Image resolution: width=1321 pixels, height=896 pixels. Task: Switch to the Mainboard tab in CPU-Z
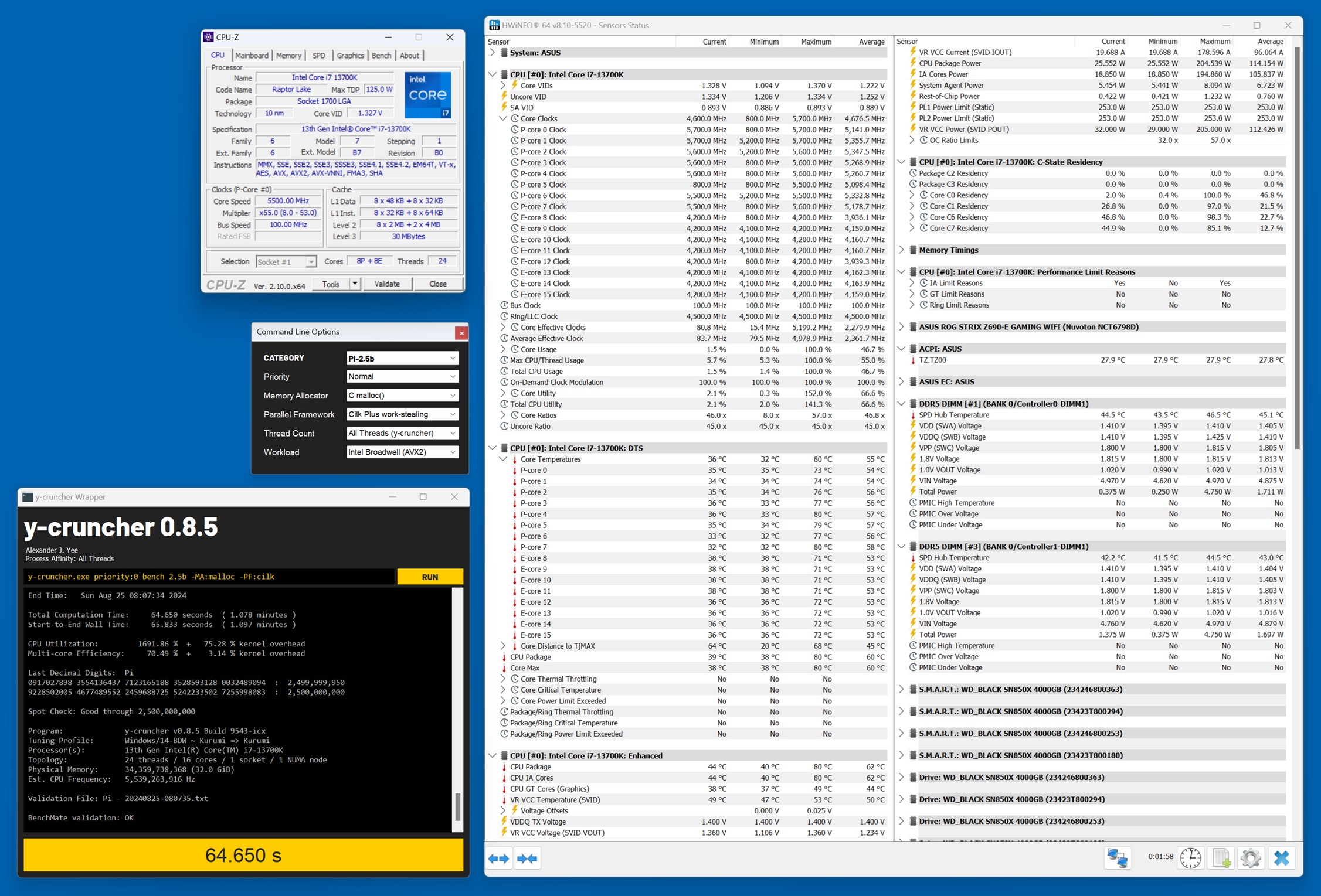(x=252, y=56)
